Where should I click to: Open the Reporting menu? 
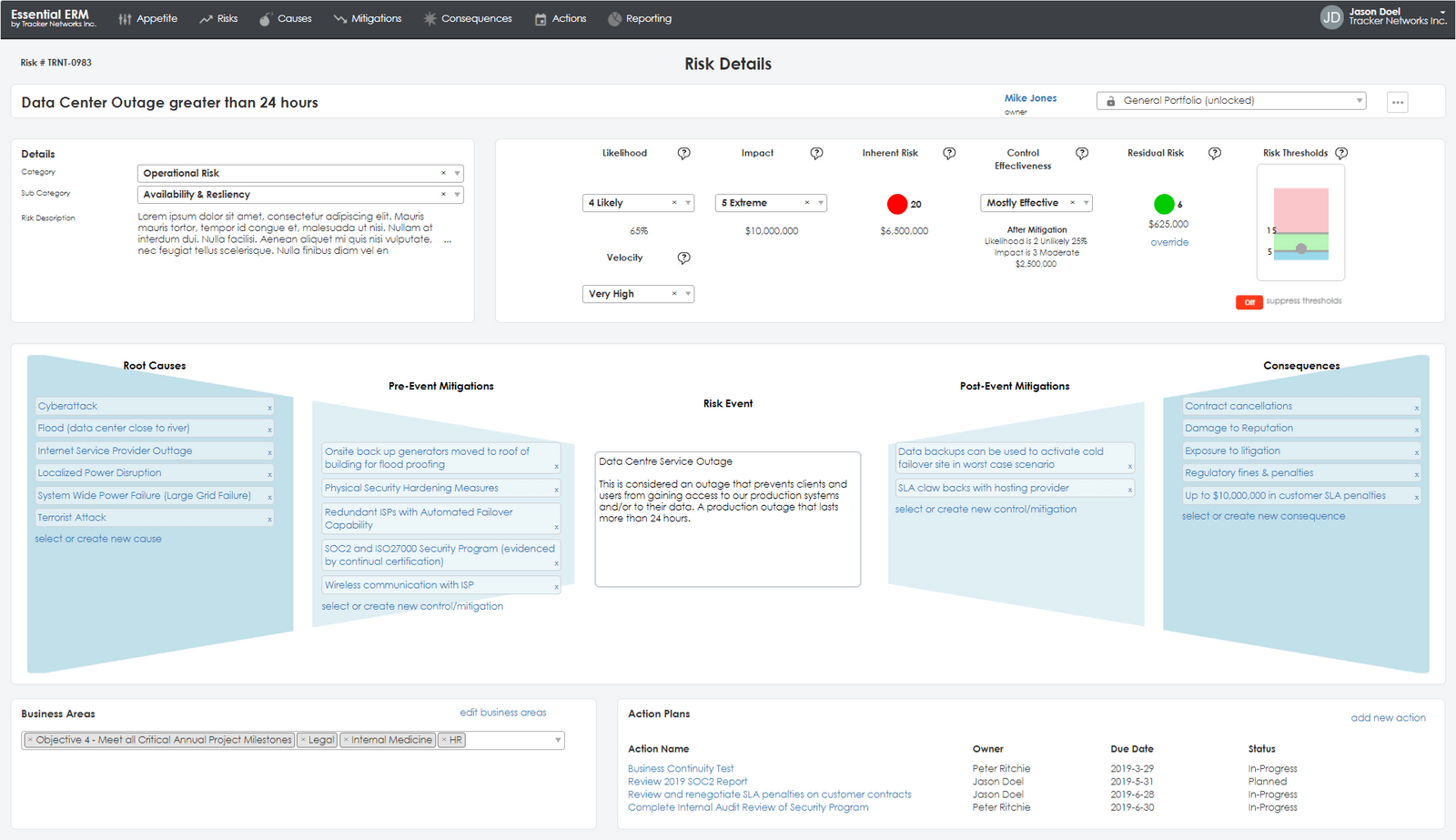640,18
